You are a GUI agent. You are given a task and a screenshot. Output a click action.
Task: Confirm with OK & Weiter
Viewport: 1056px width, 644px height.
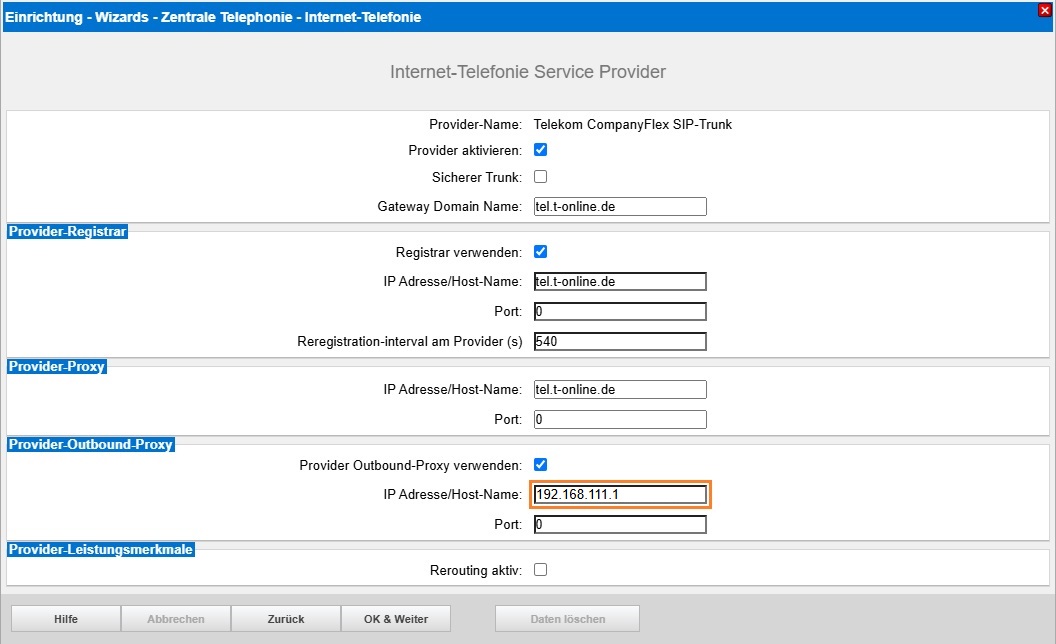tap(396, 619)
